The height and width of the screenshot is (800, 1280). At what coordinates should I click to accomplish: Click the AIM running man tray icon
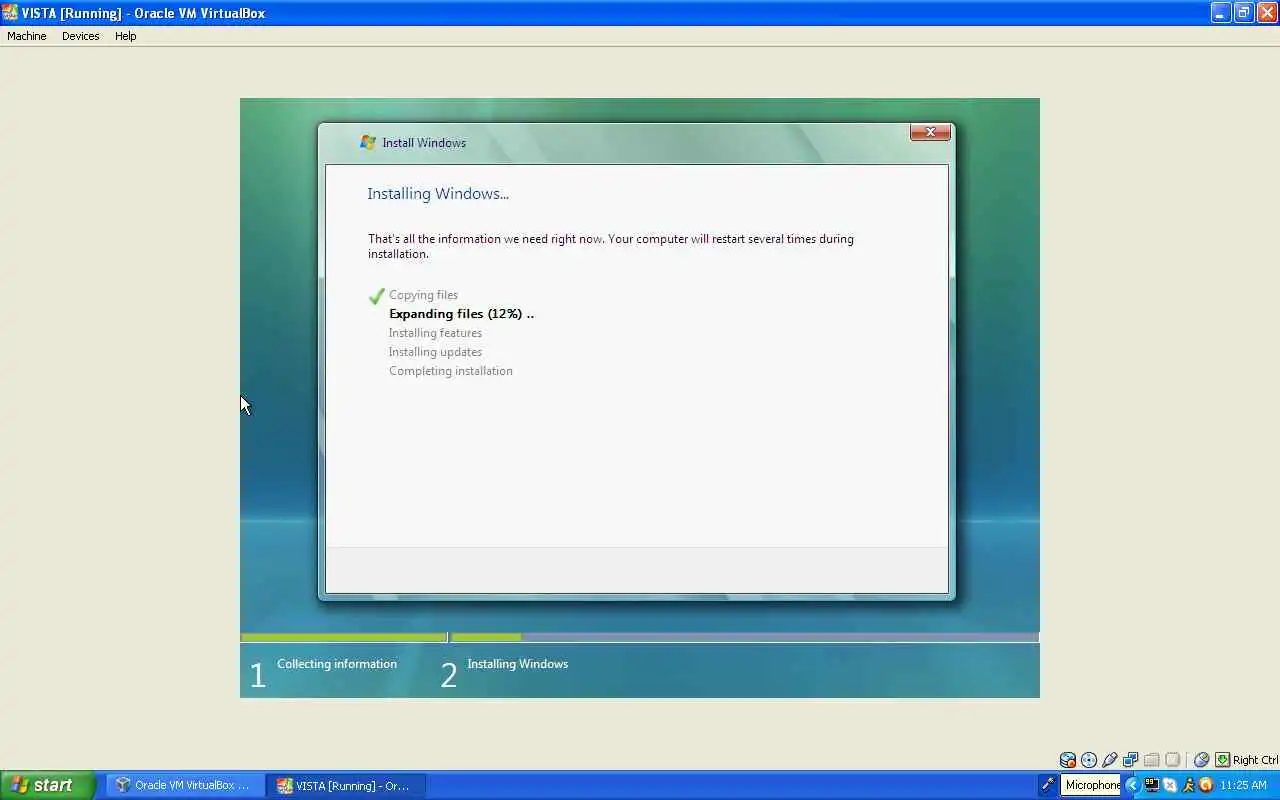[1189, 785]
